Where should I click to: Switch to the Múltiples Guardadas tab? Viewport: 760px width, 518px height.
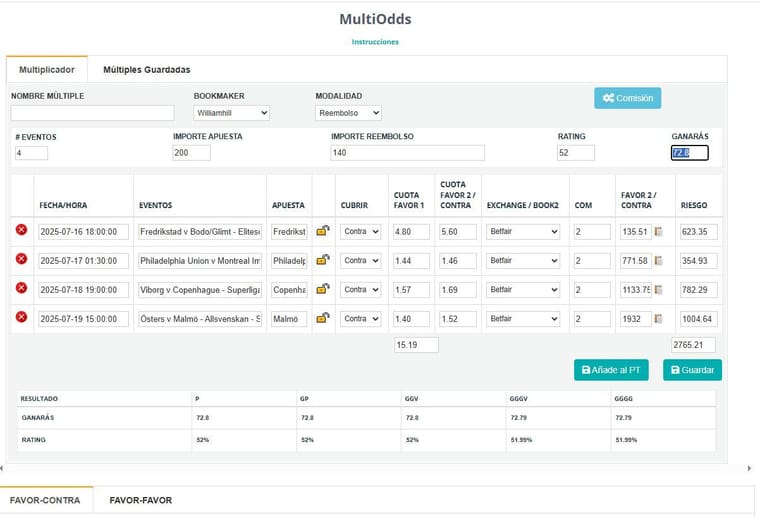(147, 70)
